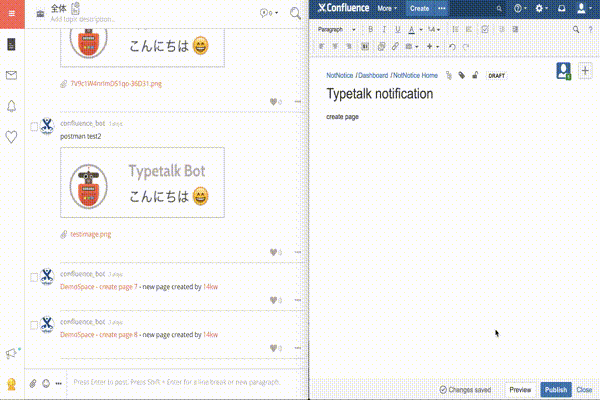
Task: Open the Typetalk topics list sidebar icon
Action: point(11,44)
